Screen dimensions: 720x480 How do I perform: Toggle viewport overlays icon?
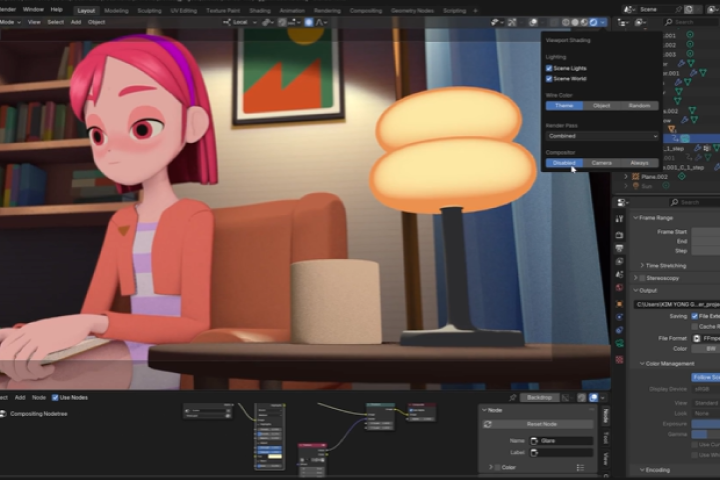click(x=535, y=21)
